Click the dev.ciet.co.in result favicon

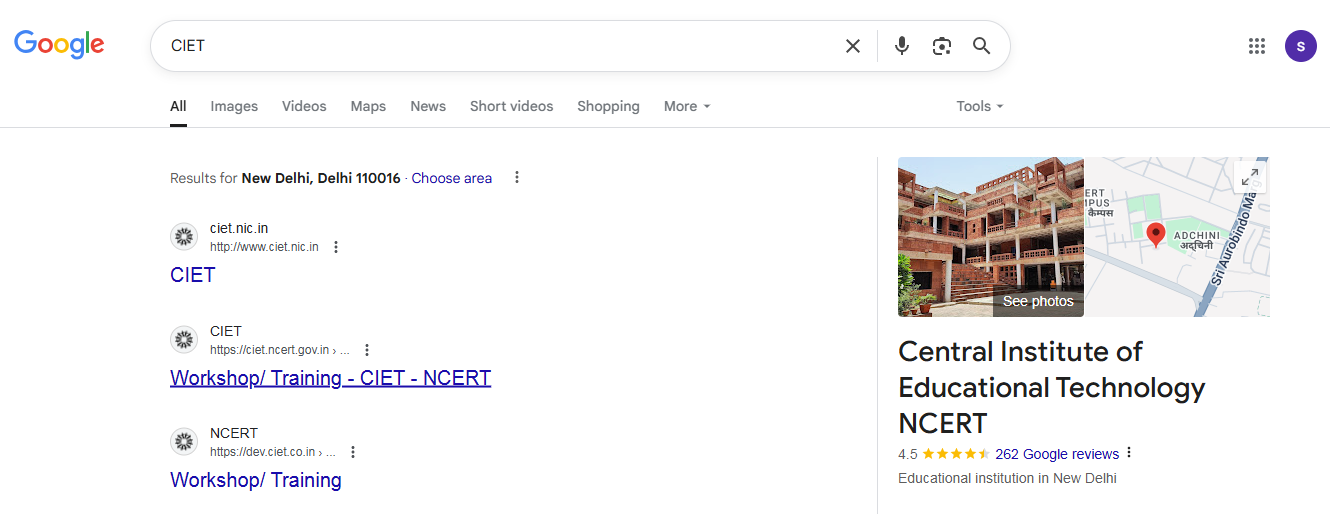pos(184,442)
